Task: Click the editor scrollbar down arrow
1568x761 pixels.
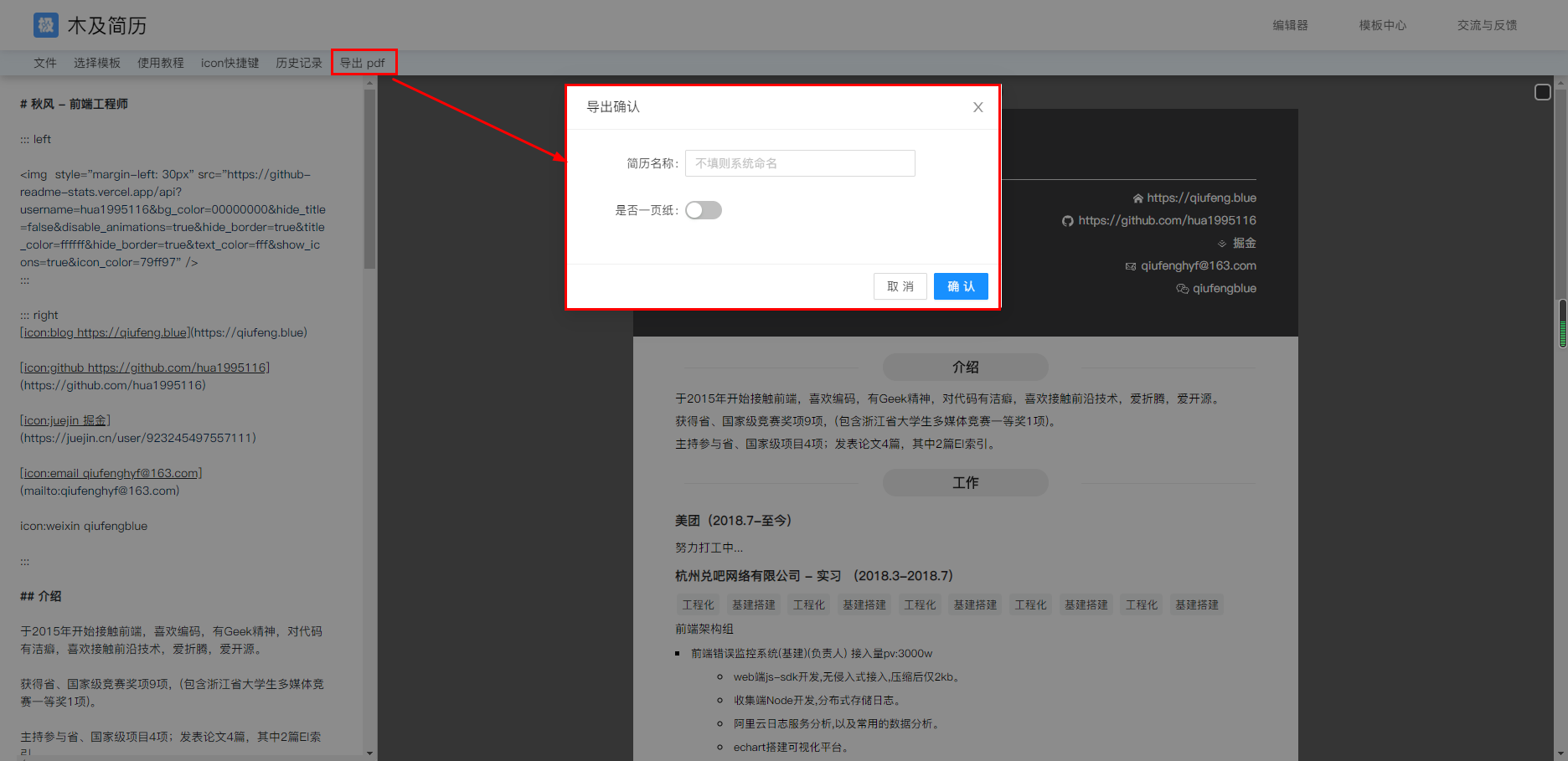Action: (x=369, y=753)
